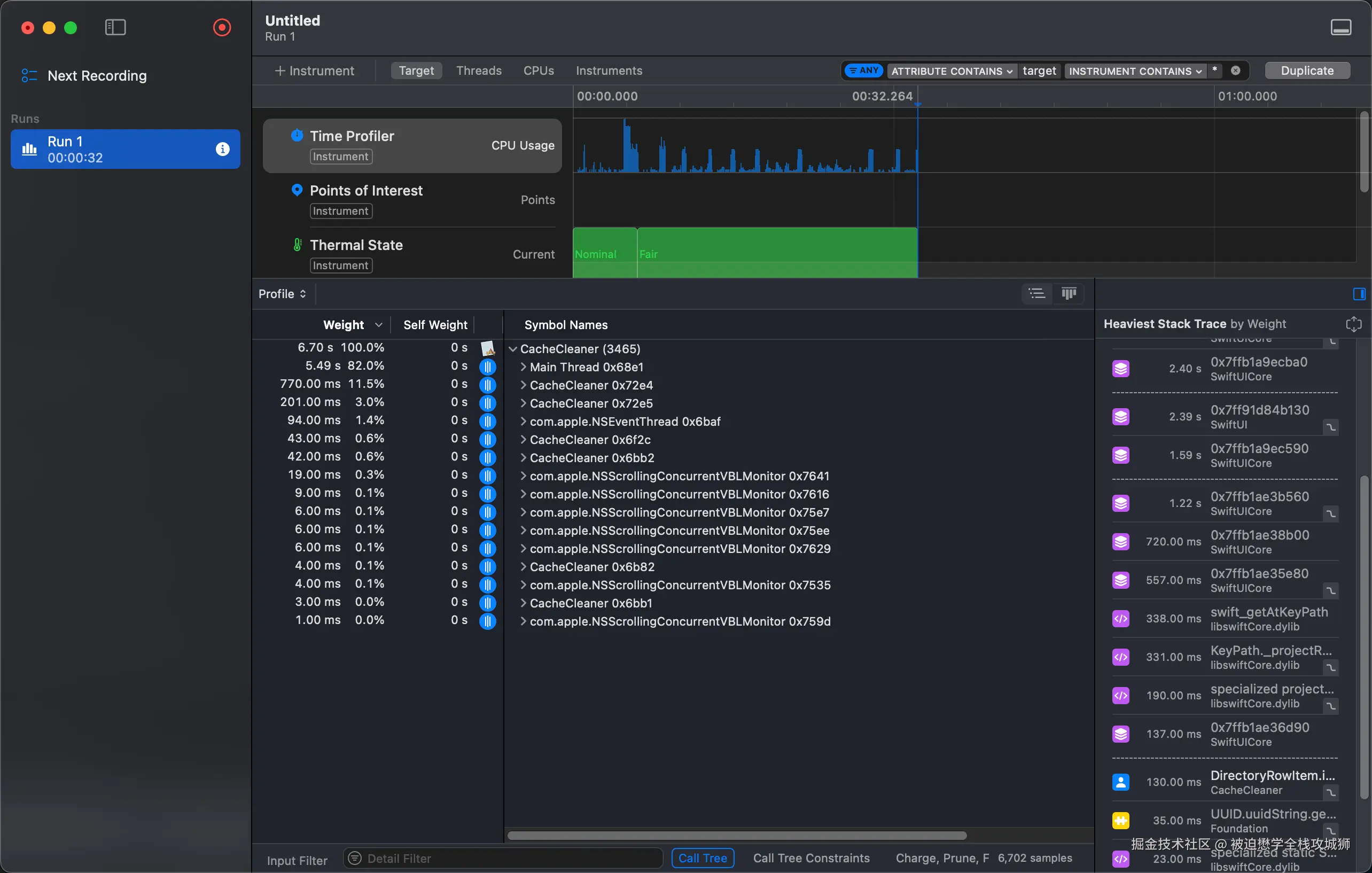Viewport: 1372px width, 873px height.
Task: Select Next Recording in the sidebar
Action: tap(97, 76)
